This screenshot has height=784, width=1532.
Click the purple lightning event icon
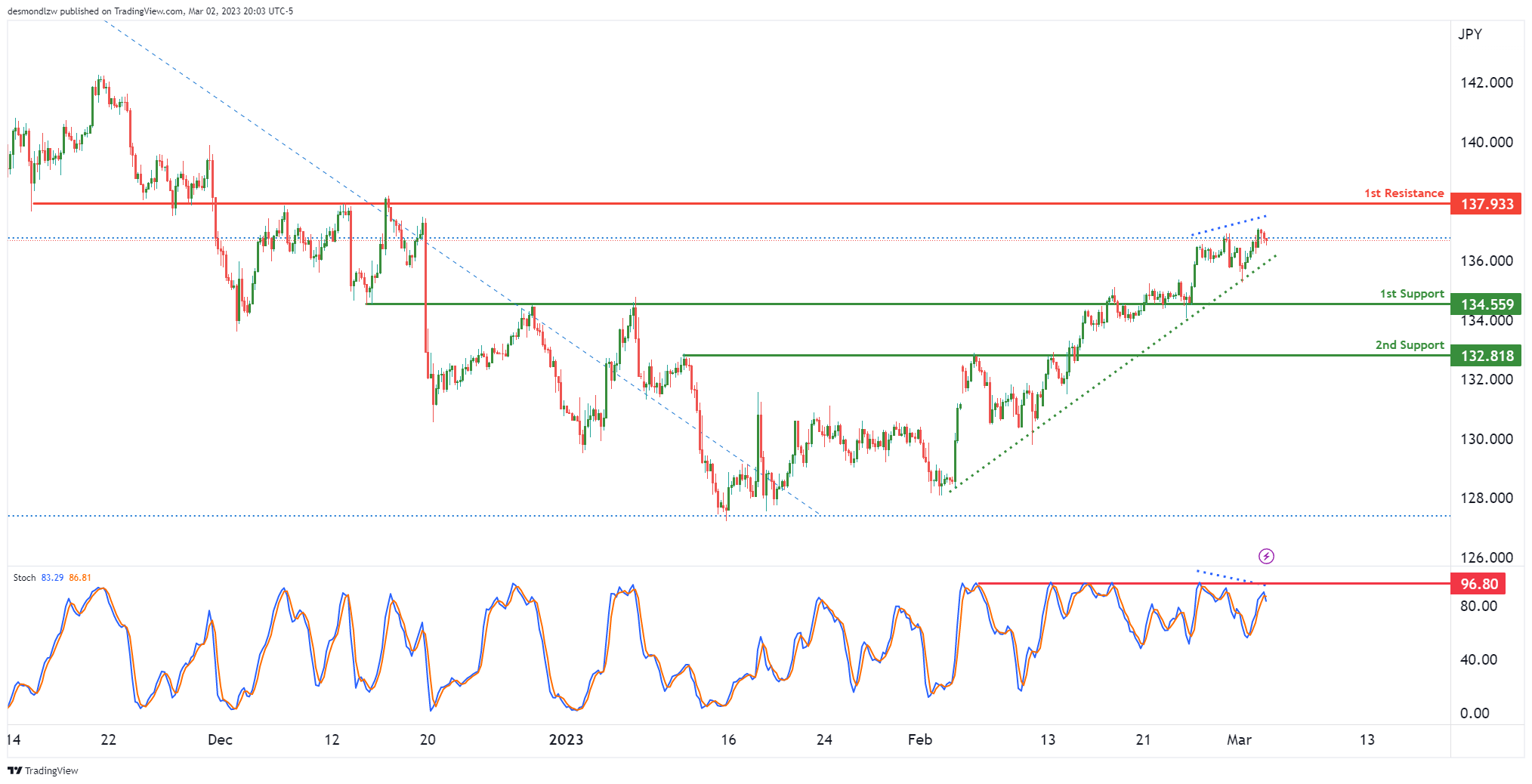tap(1266, 556)
